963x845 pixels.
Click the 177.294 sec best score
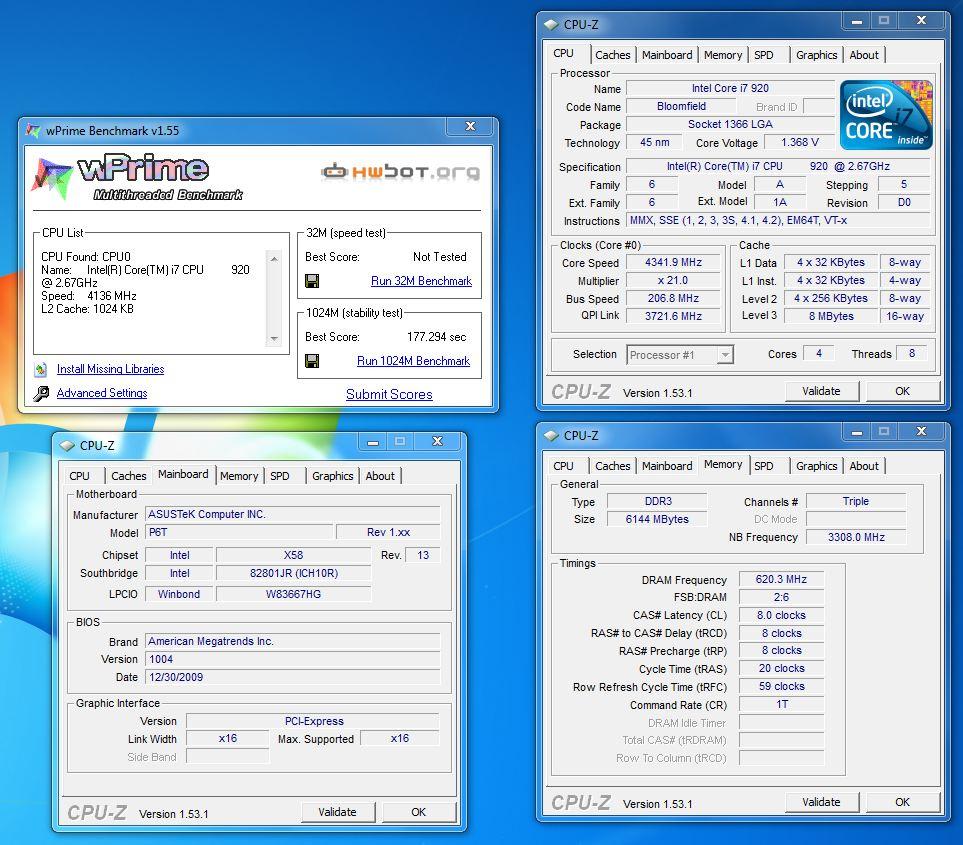coord(437,337)
